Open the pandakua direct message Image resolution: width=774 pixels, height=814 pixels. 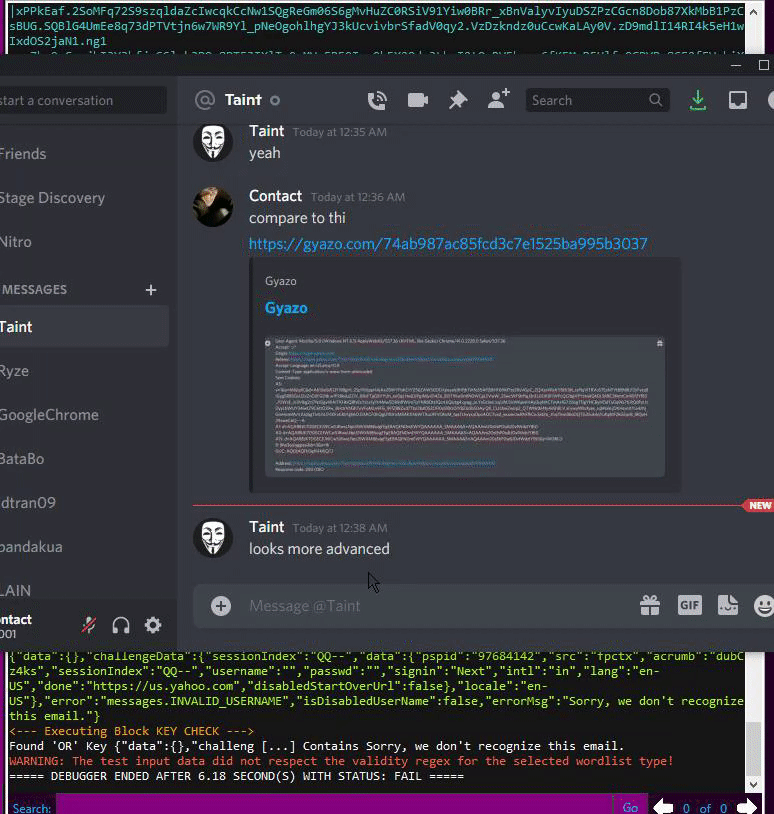(x=83, y=547)
